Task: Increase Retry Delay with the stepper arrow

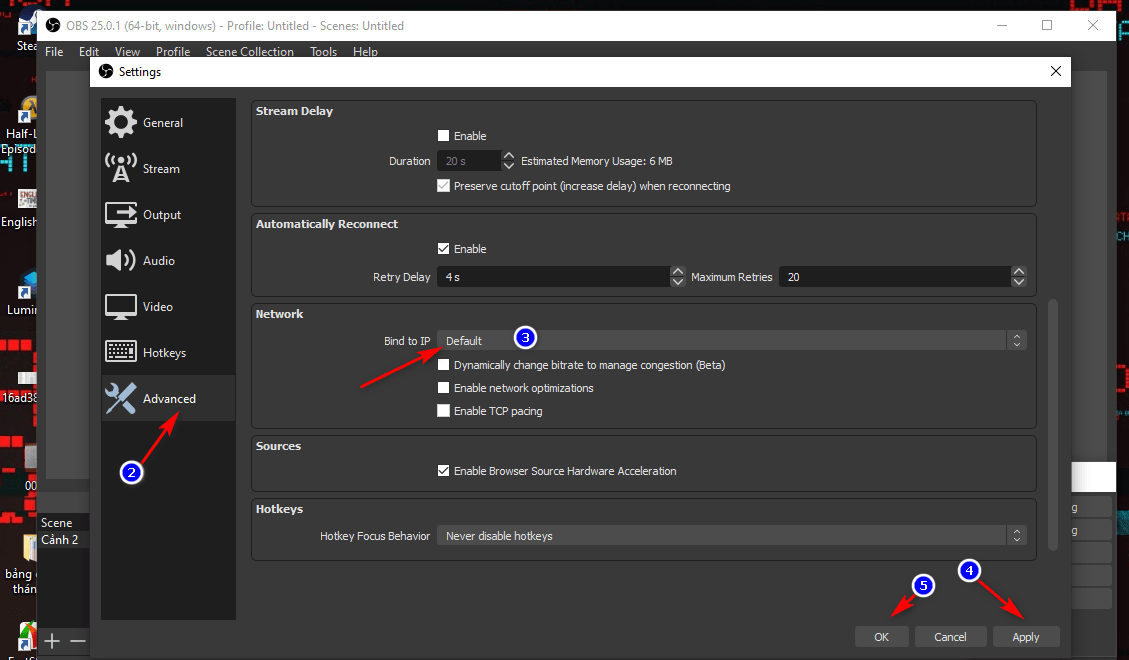Action: coord(677,272)
